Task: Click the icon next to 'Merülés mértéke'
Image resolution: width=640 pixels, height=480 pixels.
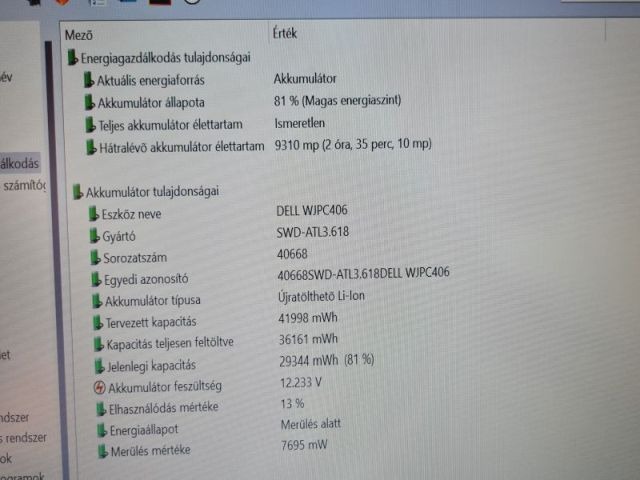Action: click(103, 451)
